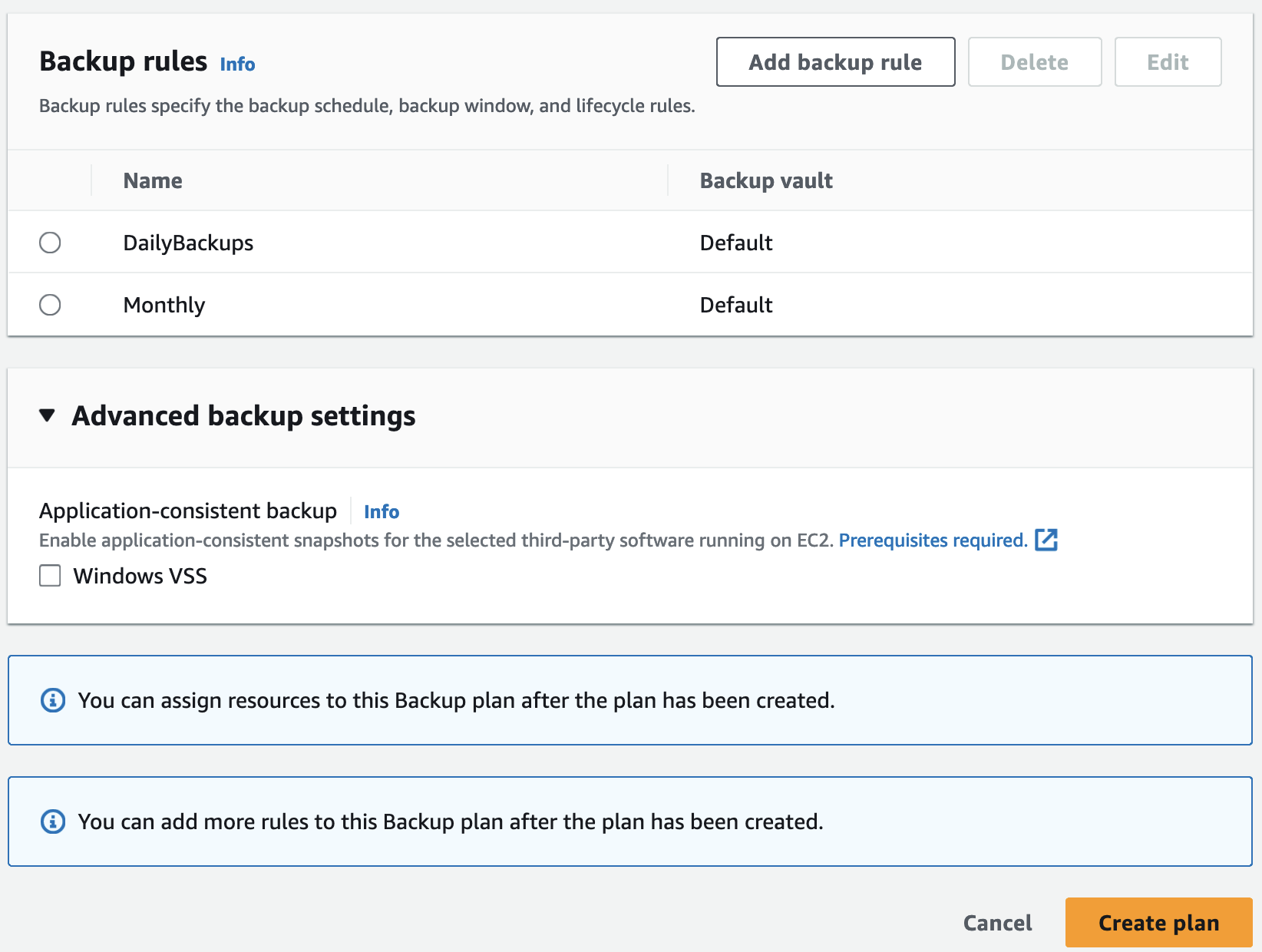
Task: Click the Backup vault column header
Action: [x=766, y=180]
